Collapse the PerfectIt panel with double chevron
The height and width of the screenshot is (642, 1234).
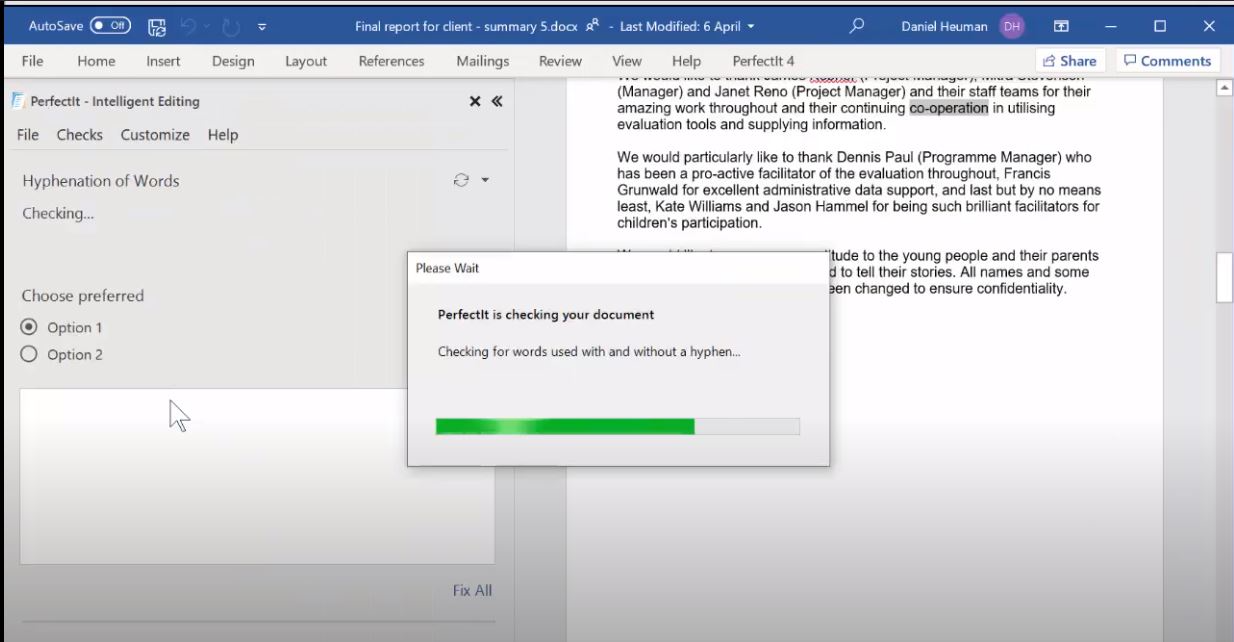coord(497,101)
